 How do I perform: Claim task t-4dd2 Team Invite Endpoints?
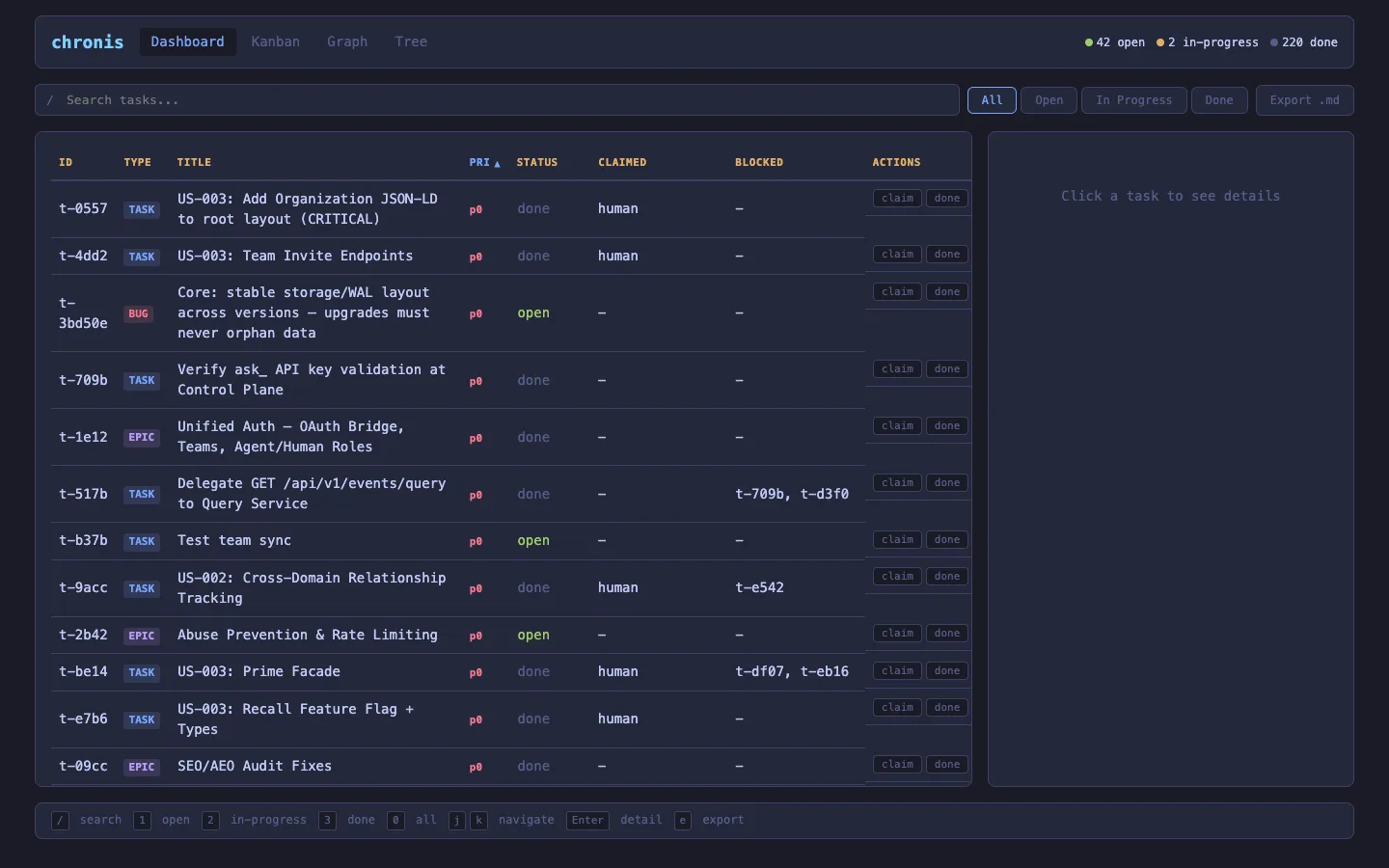(897, 255)
